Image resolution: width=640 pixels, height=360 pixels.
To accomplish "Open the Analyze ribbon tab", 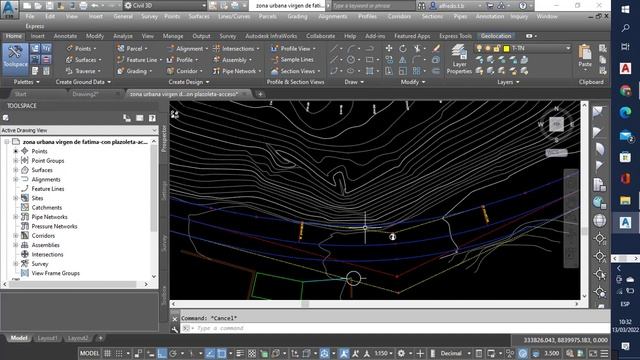I will point(123,36).
